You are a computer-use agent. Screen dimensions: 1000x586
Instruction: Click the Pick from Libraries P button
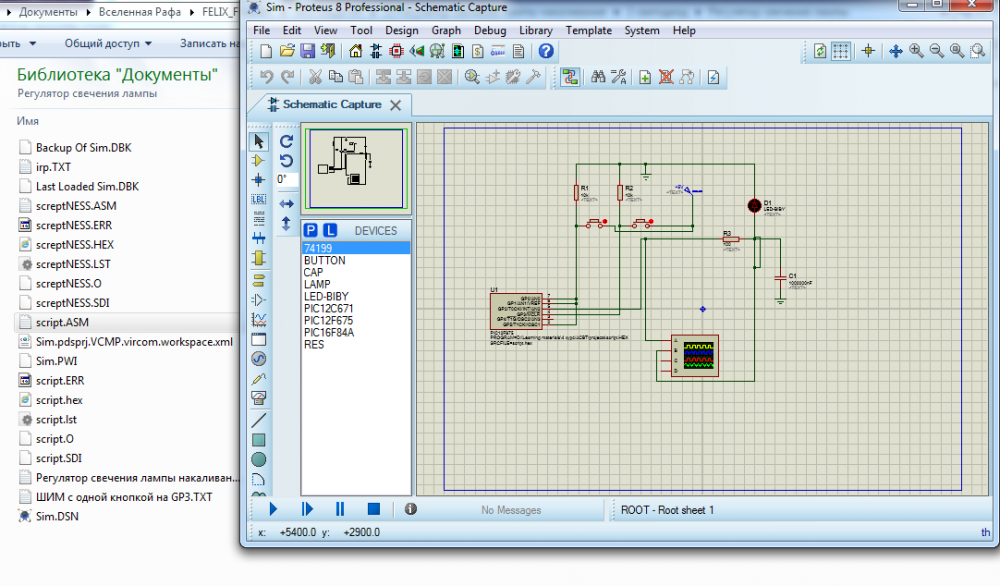(310, 230)
